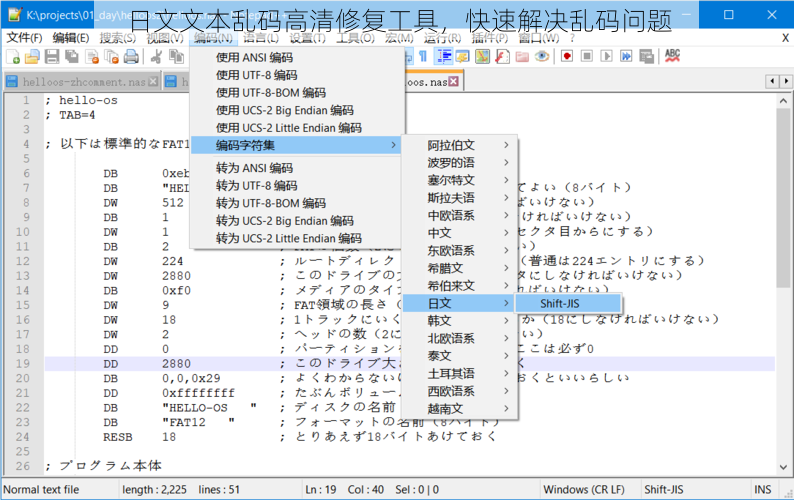Click the Open file folder icon

tap(32, 56)
